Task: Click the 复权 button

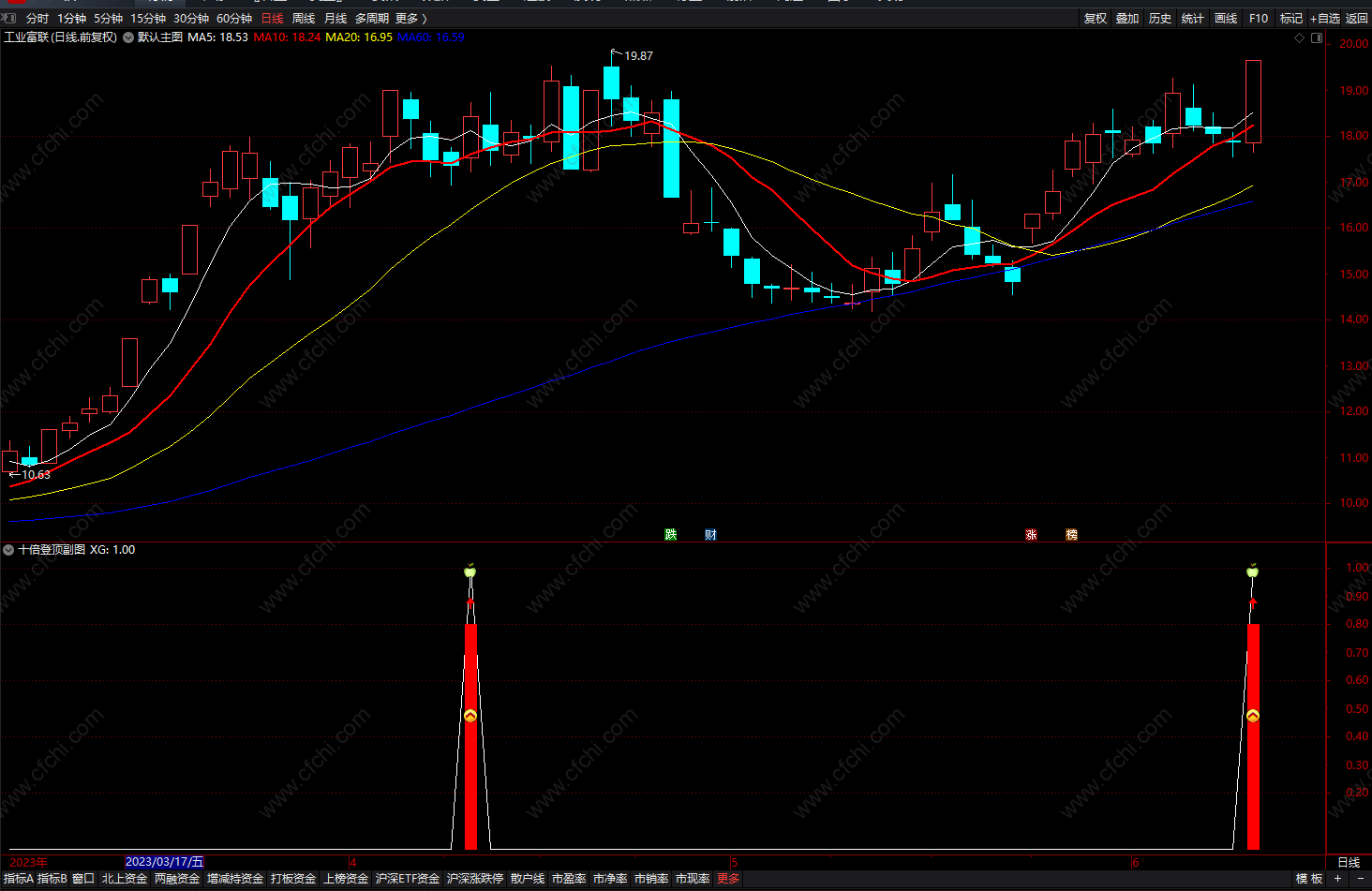Action: click(1096, 19)
